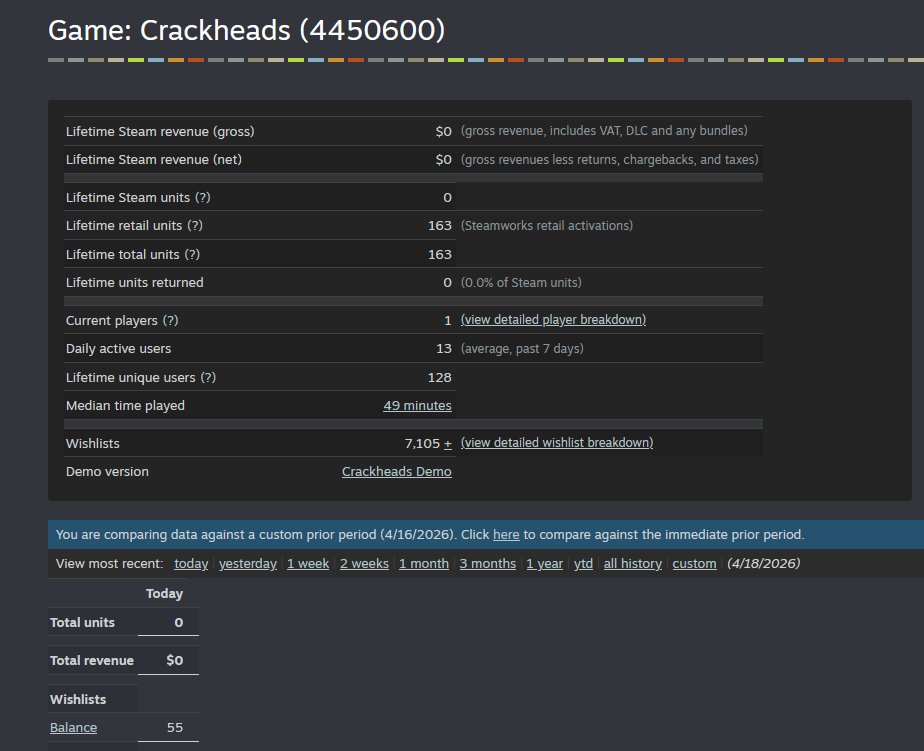This screenshot has height=751, width=924.
Task: Click the 'View most recent:' label
Action: [110, 564]
